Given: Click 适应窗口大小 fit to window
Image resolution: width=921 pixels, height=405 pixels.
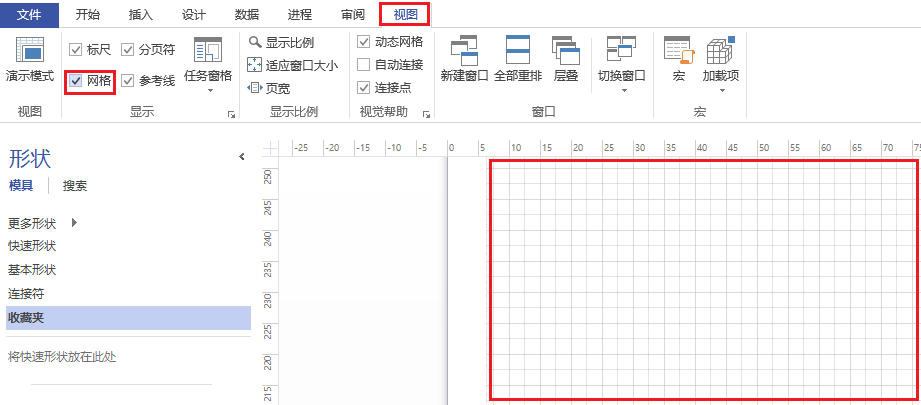Looking at the screenshot, I should click(x=293, y=65).
